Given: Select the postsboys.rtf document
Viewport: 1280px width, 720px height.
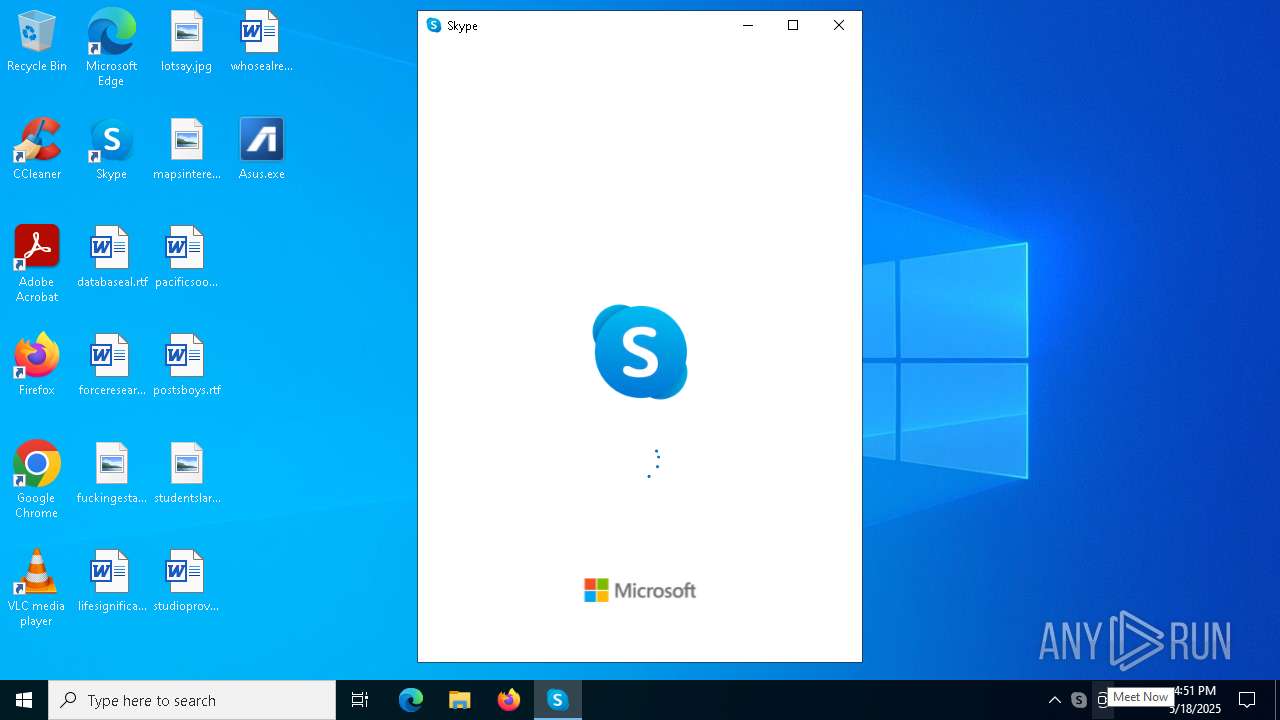Looking at the screenshot, I should pos(186,366).
